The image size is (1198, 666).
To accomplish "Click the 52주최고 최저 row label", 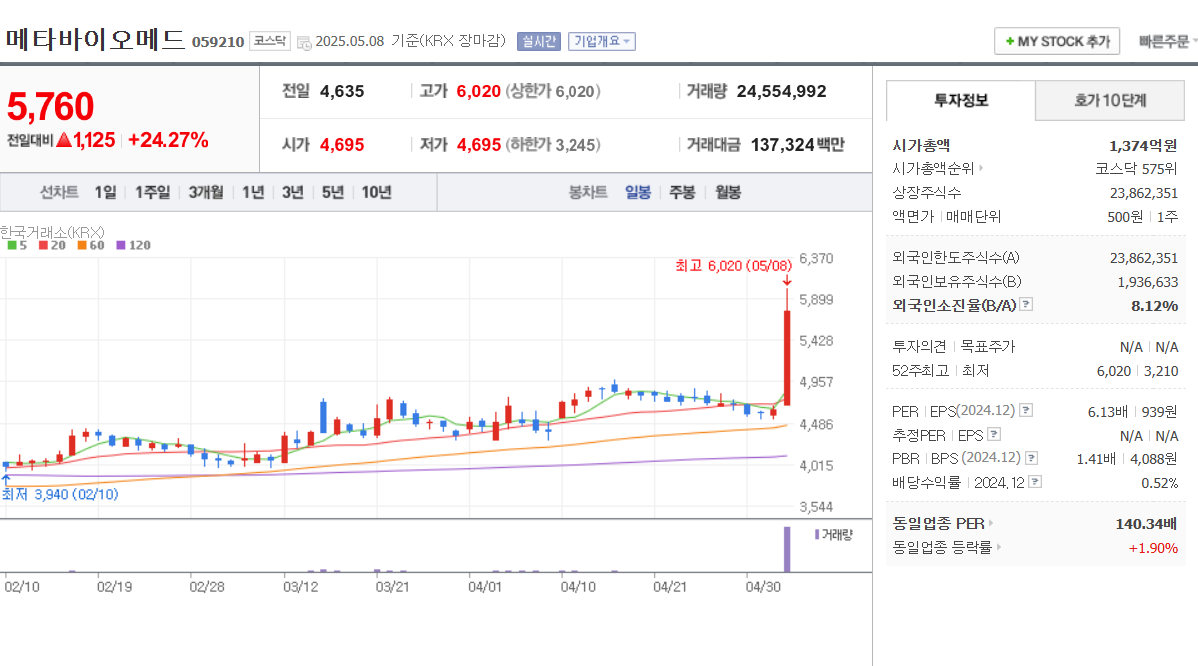I will coord(941,370).
